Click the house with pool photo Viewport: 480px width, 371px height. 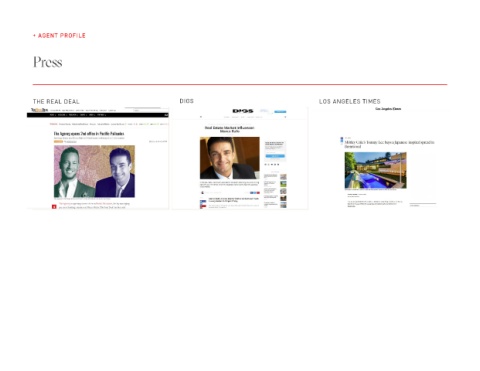point(376,170)
